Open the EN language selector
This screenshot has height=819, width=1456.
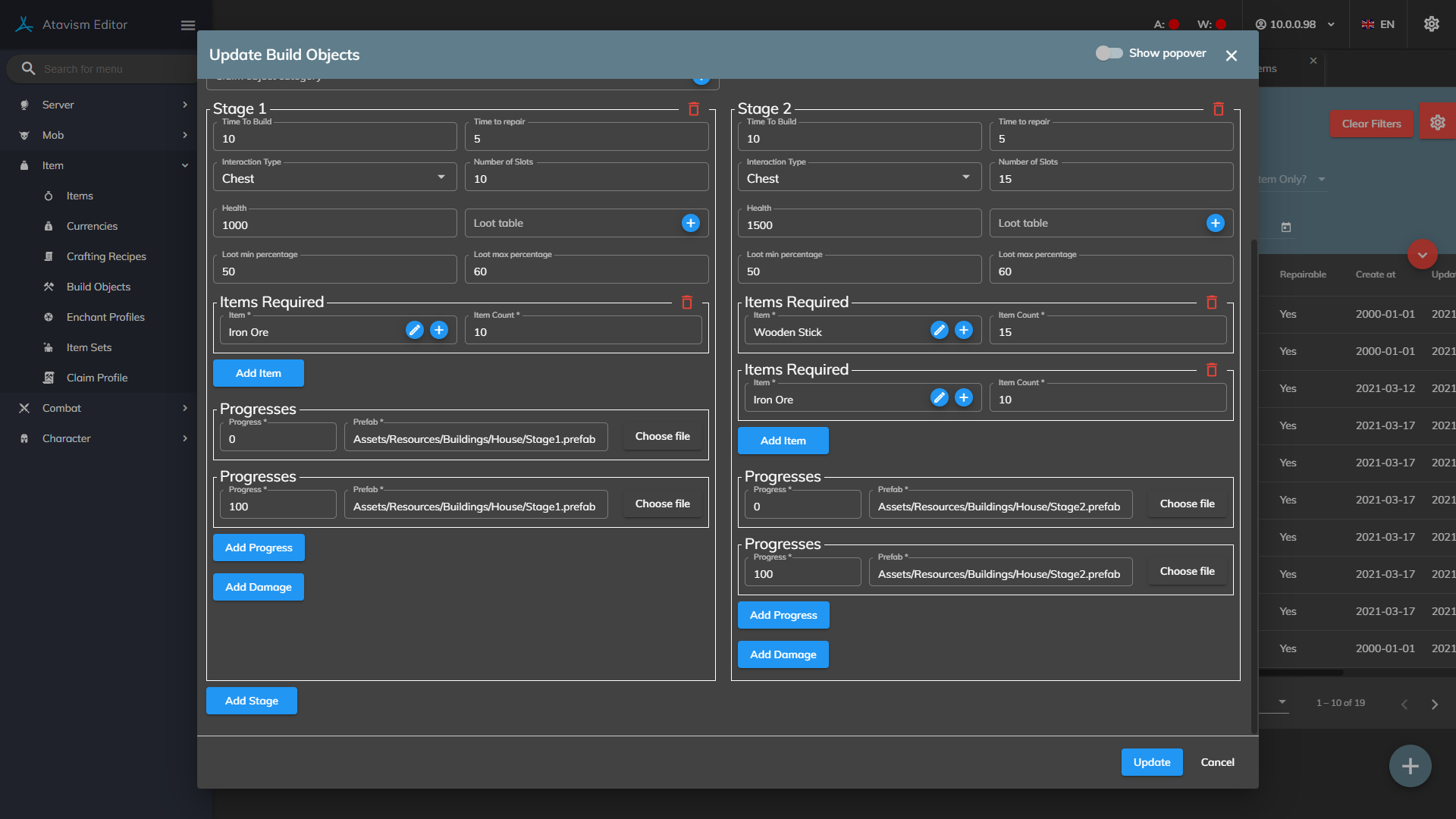coord(1378,24)
